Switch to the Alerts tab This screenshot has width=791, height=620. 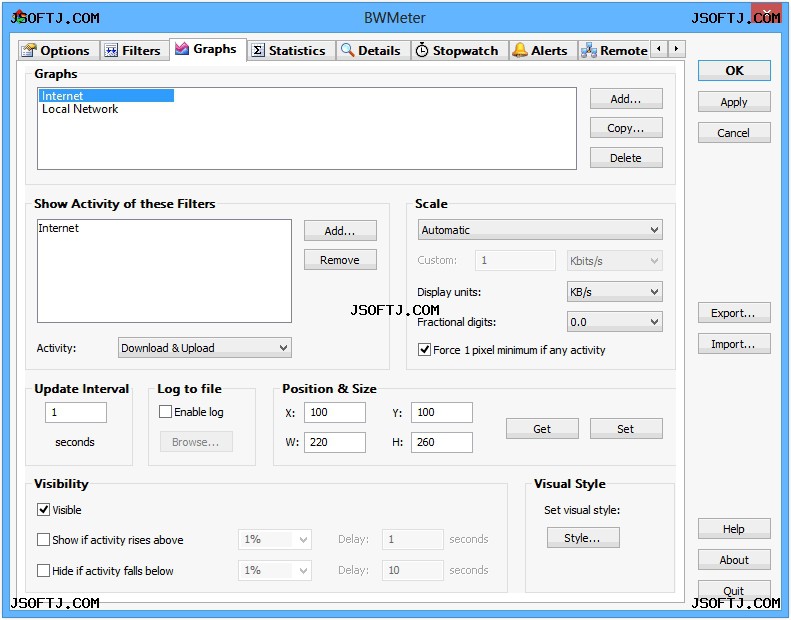tap(543, 50)
